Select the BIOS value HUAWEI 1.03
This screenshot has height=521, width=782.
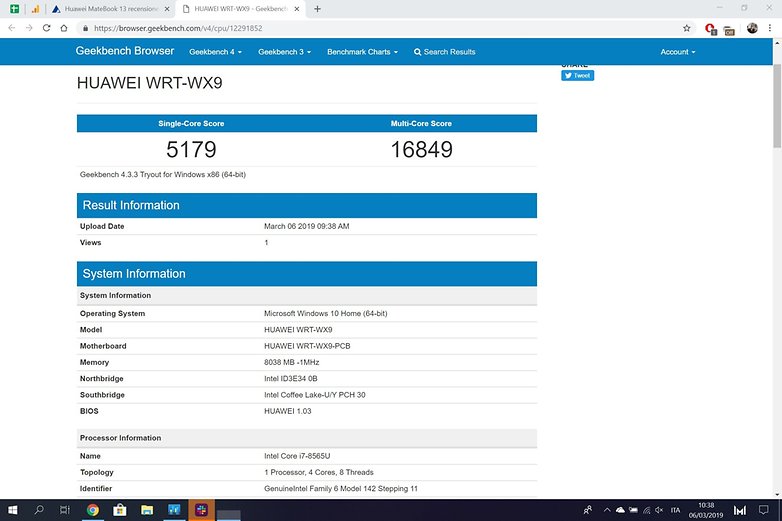point(288,411)
